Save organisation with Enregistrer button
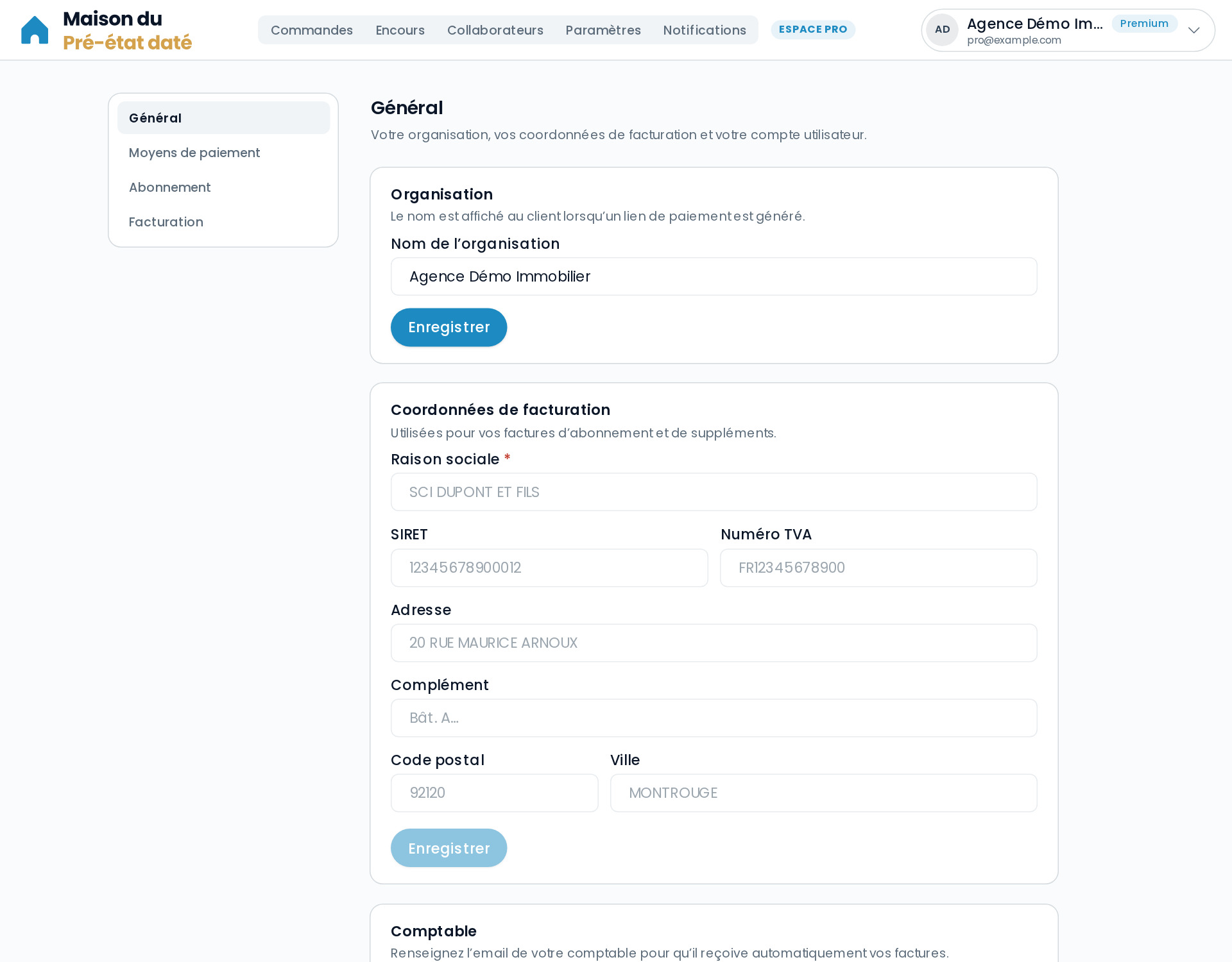Viewport: 1232px width, 962px height. [449, 327]
